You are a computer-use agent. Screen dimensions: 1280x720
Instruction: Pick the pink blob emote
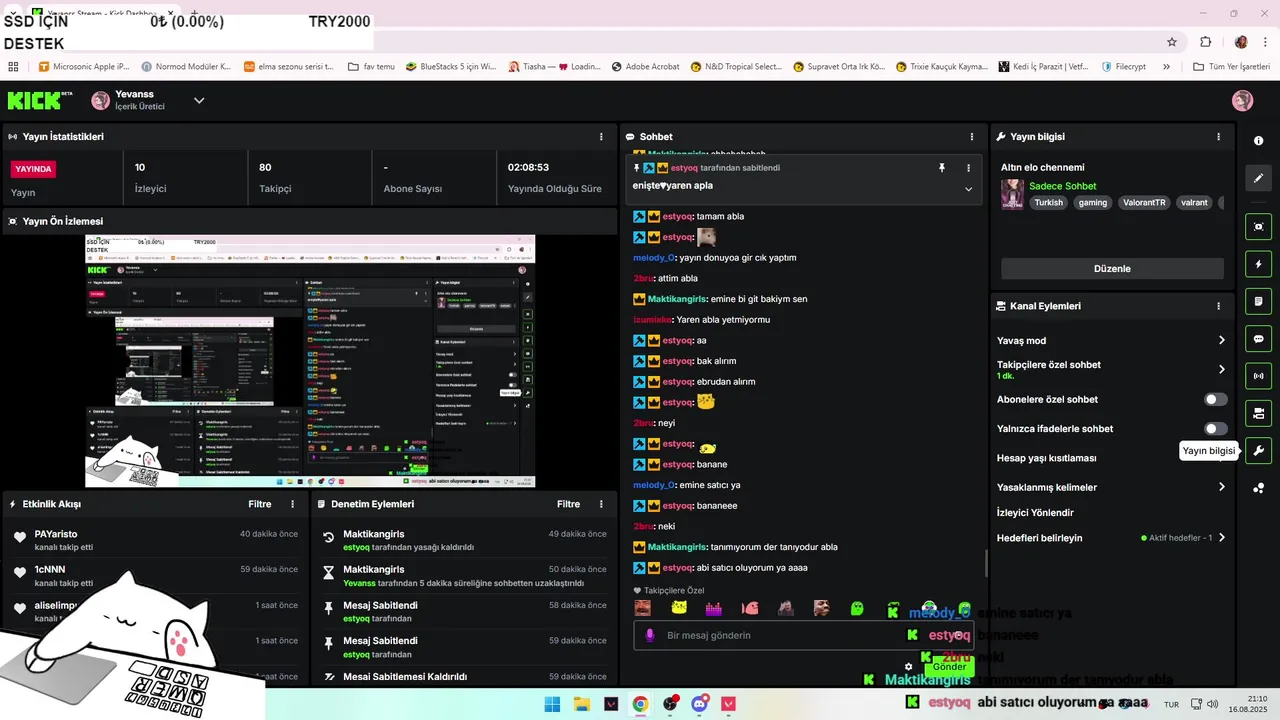(750, 608)
